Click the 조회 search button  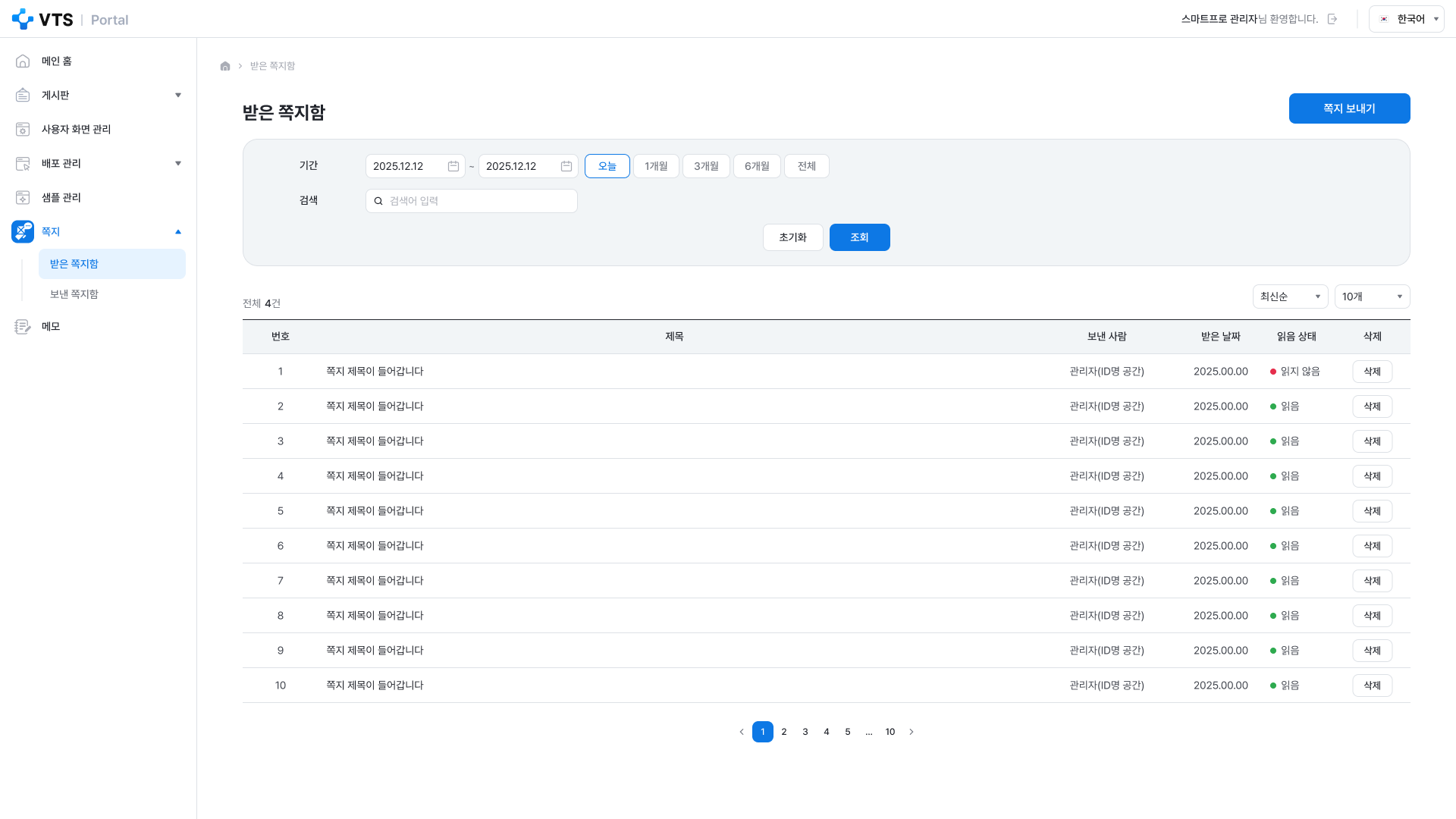(860, 237)
